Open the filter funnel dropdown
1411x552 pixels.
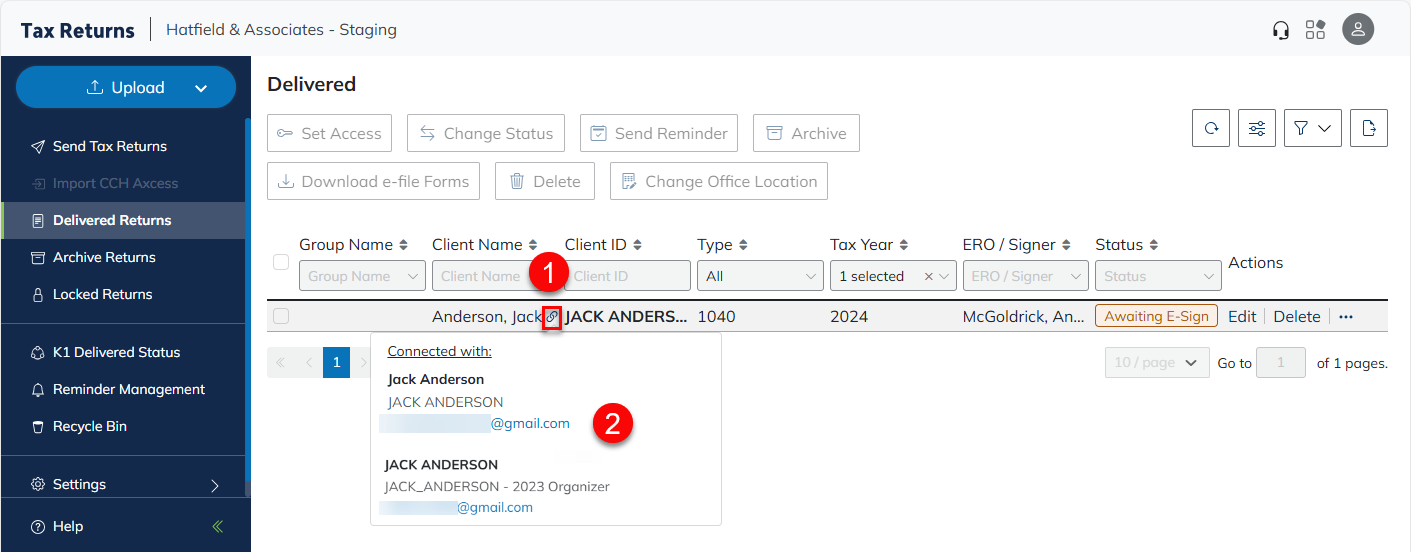point(1312,128)
